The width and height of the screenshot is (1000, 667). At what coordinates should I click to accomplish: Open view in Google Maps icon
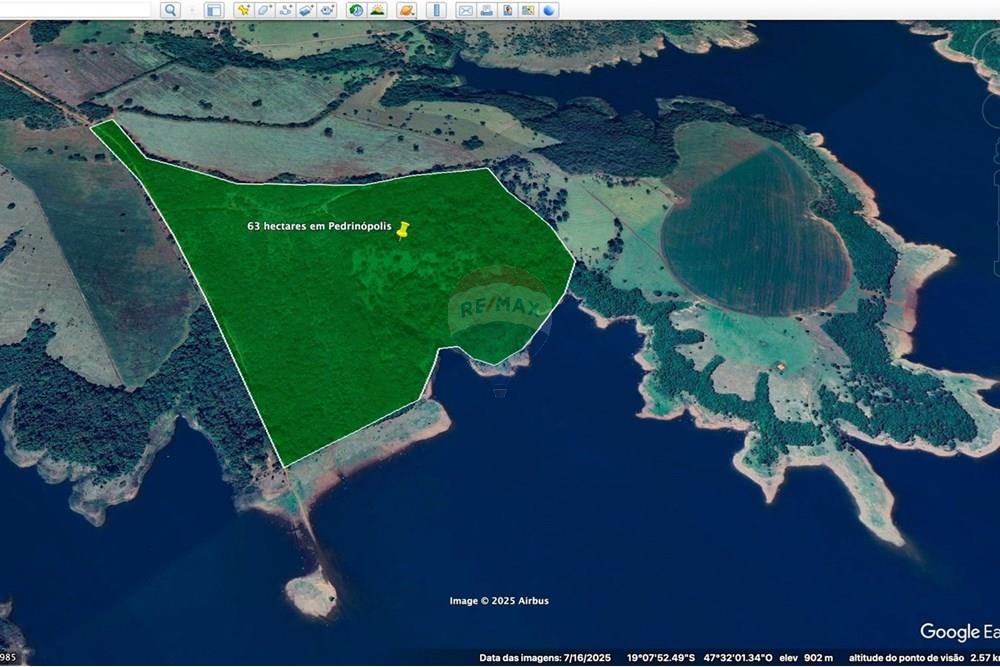pos(529,10)
